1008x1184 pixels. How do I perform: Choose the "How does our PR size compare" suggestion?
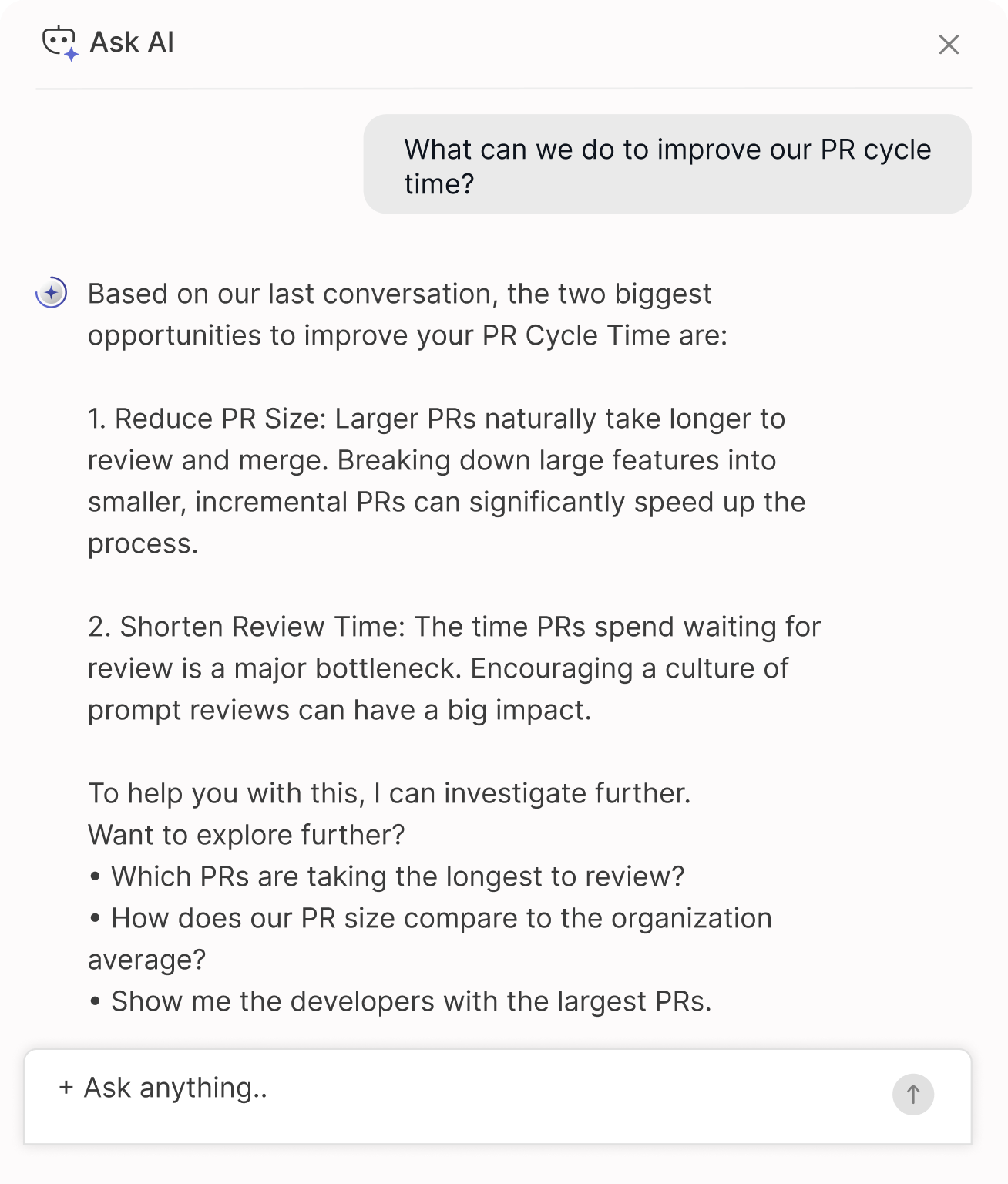[x=441, y=918]
